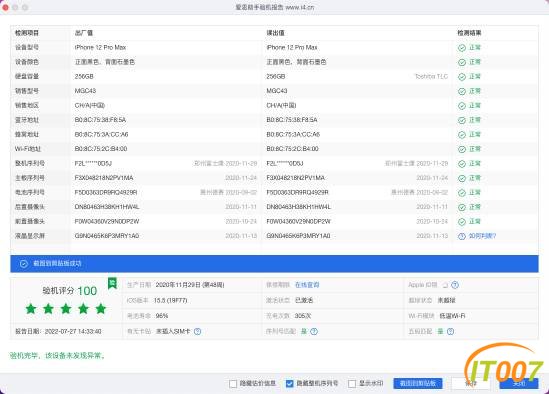The width and height of the screenshot is (549, 394).
Task: Click the 液晶显示屏 row label
Action: tap(30, 236)
